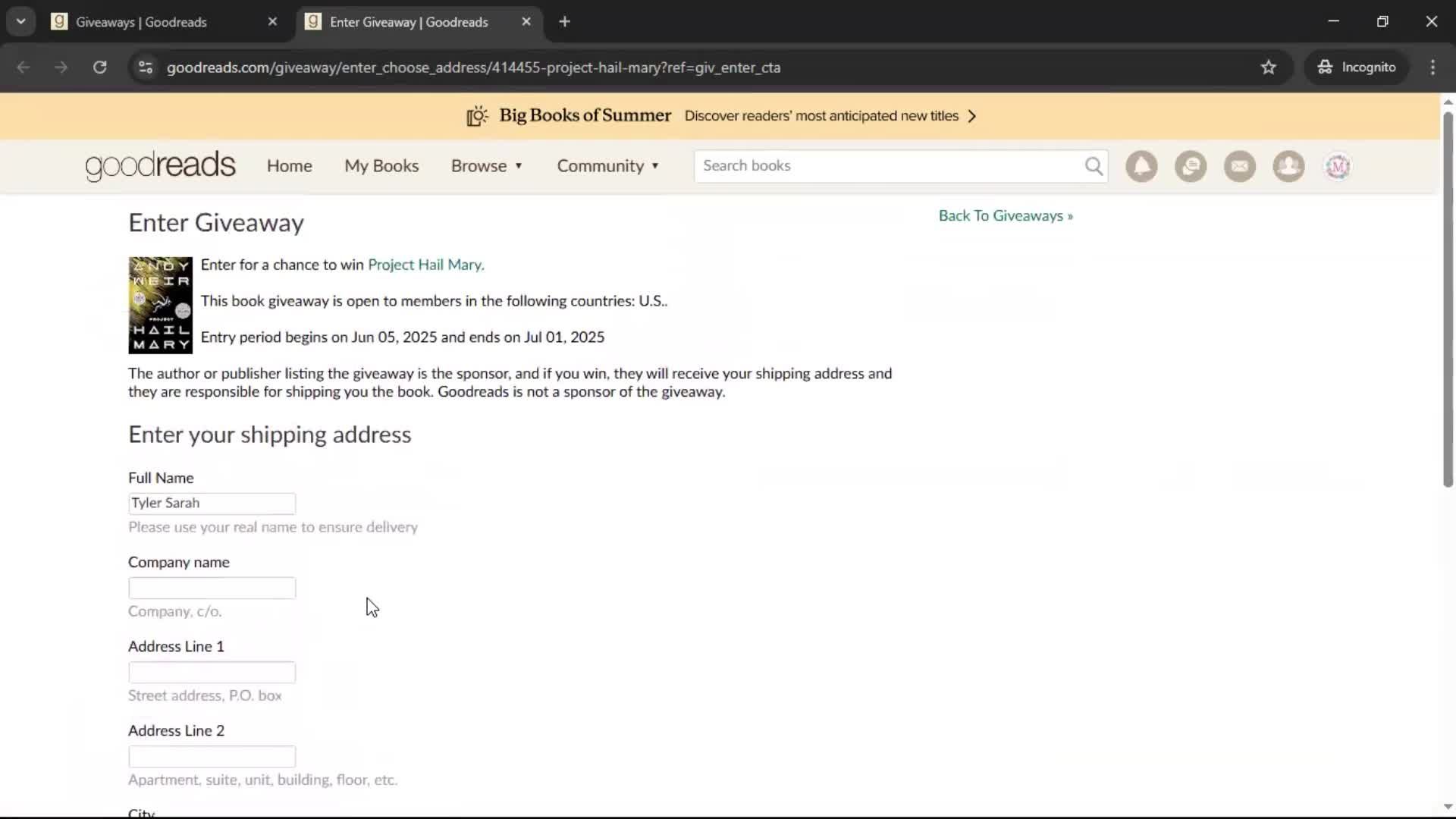The image size is (1456, 819).
Task: View site information icon in address bar
Action: tap(146, 67)
